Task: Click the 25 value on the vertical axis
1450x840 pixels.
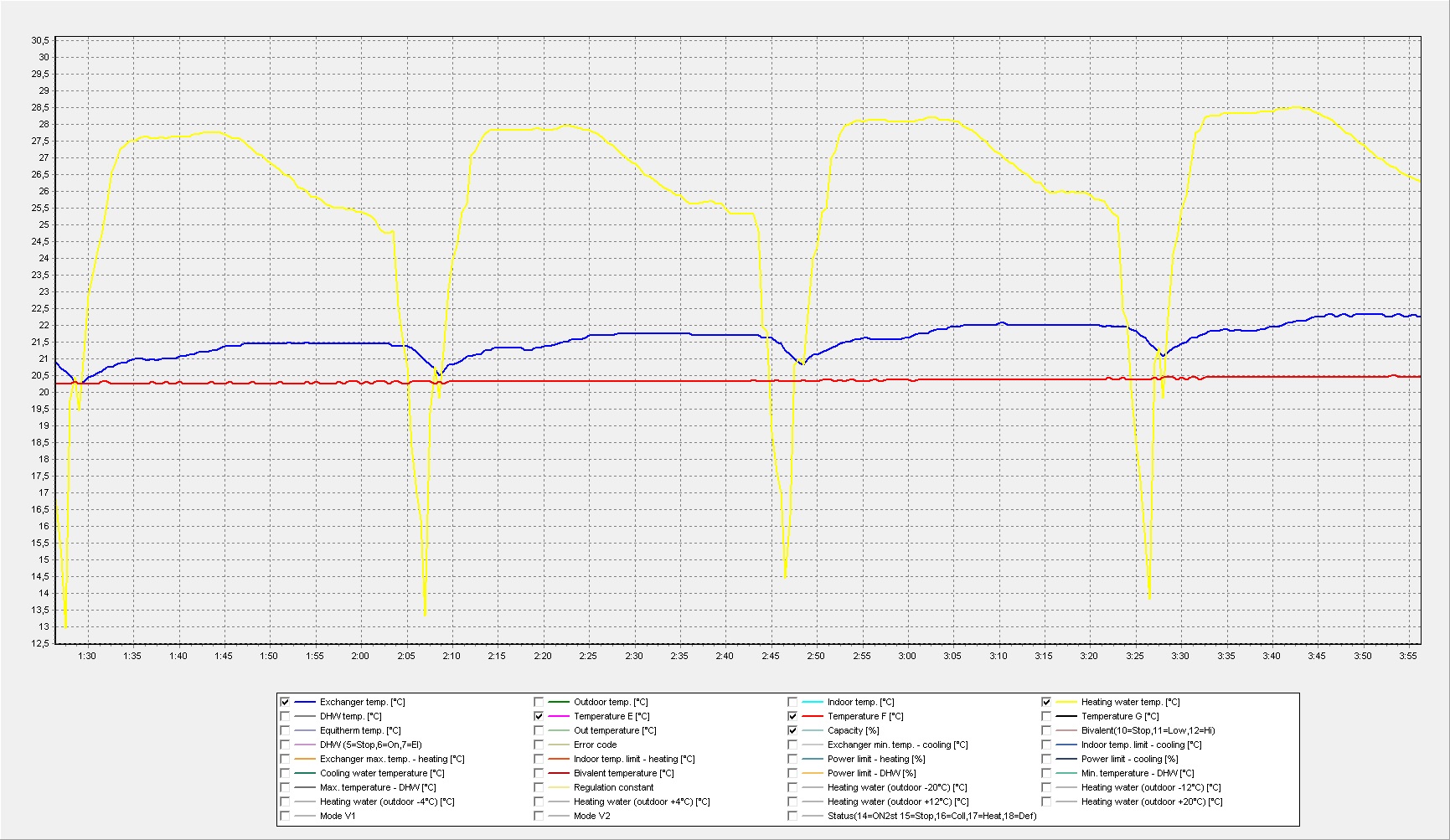Action: (44, 224)
